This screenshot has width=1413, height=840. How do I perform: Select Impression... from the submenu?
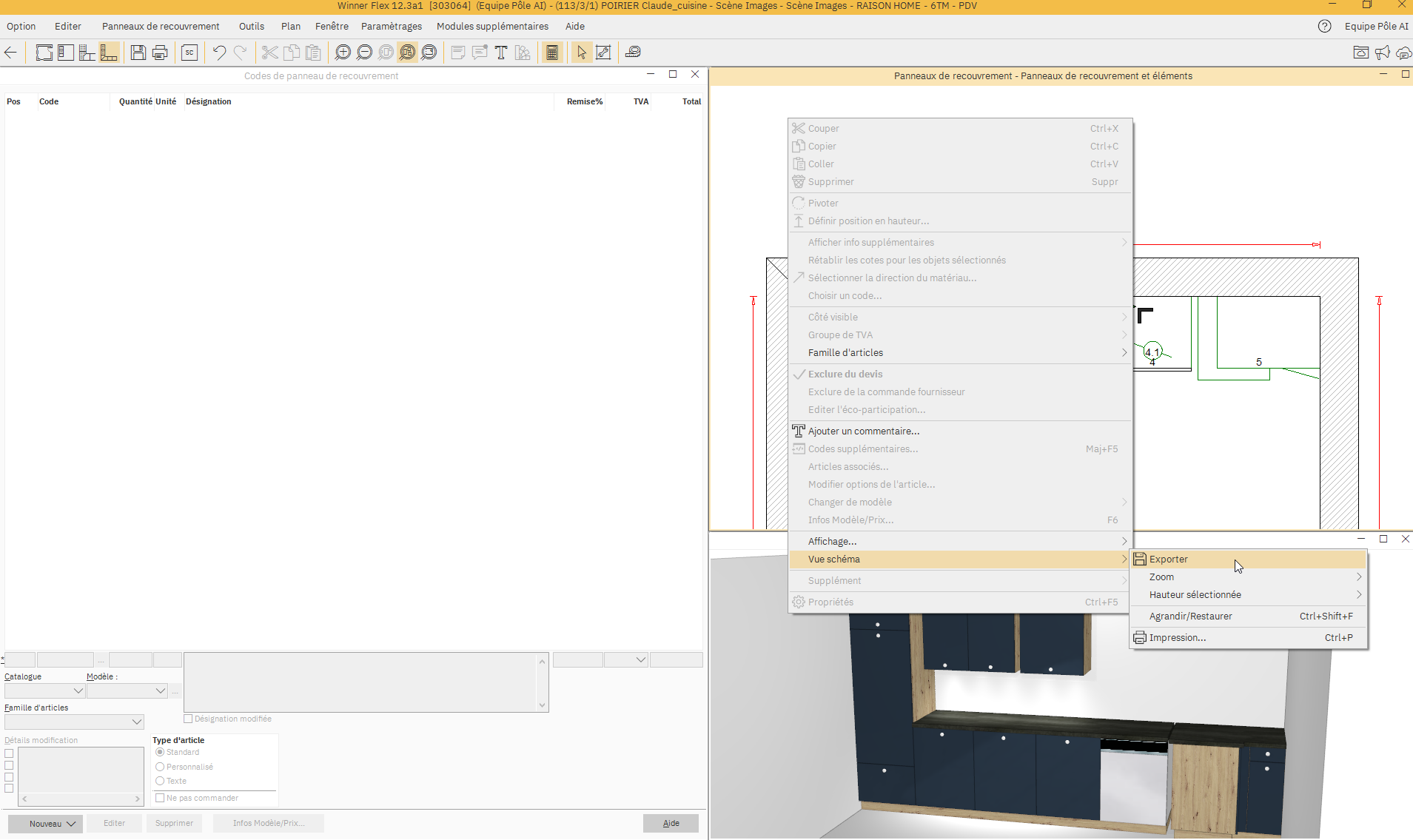[x=1177, y=638]
